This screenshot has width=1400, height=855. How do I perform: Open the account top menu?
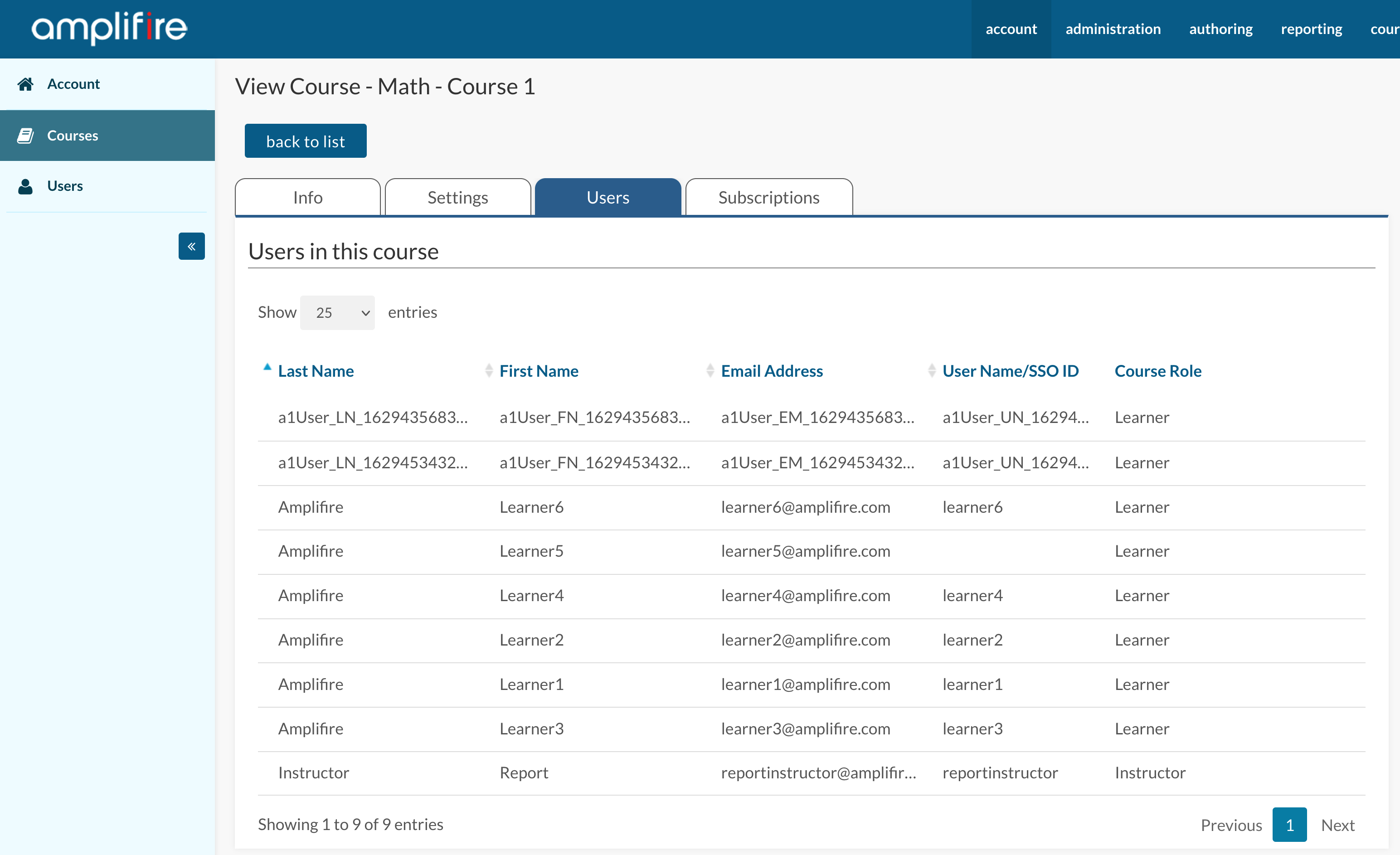click(x=1011, y=29)
